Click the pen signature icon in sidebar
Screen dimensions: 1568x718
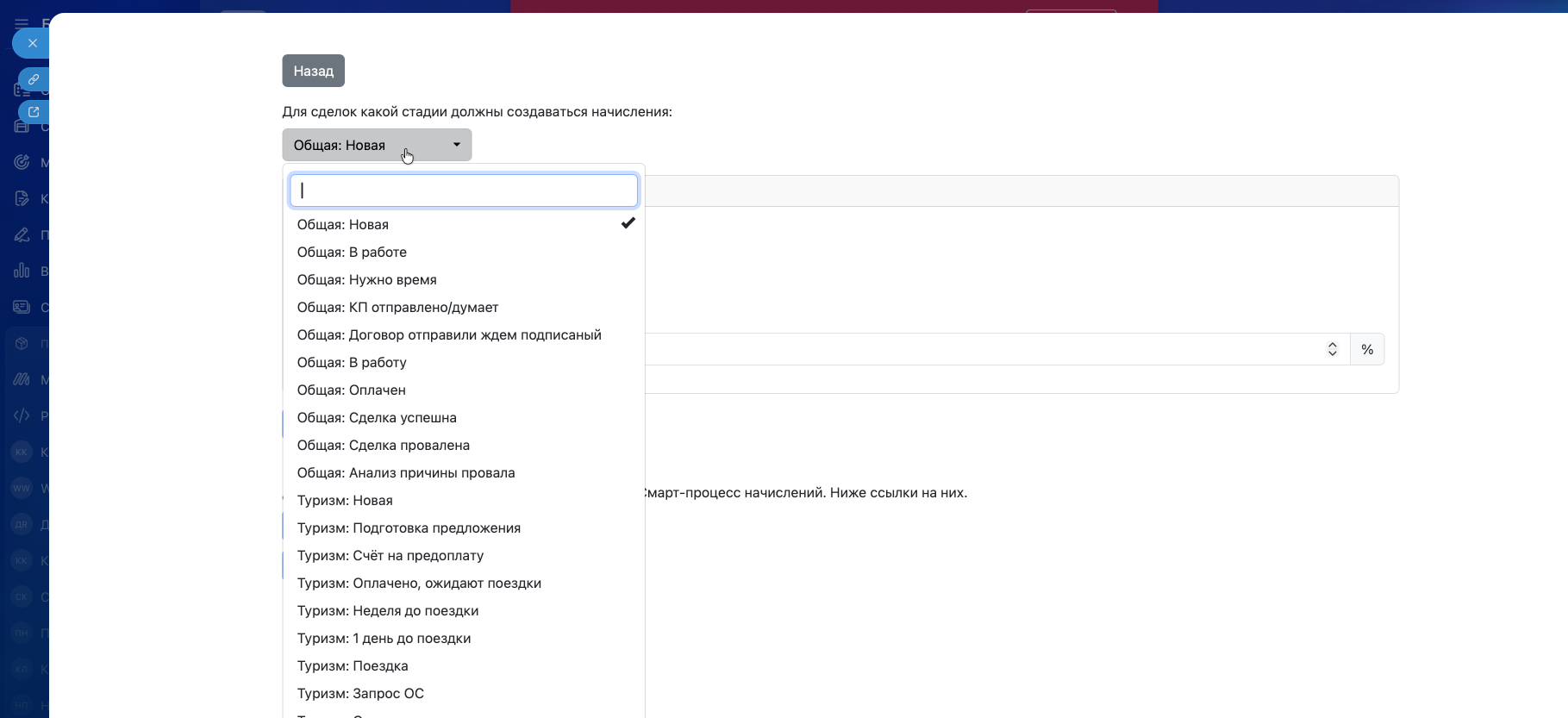point(22,234)
